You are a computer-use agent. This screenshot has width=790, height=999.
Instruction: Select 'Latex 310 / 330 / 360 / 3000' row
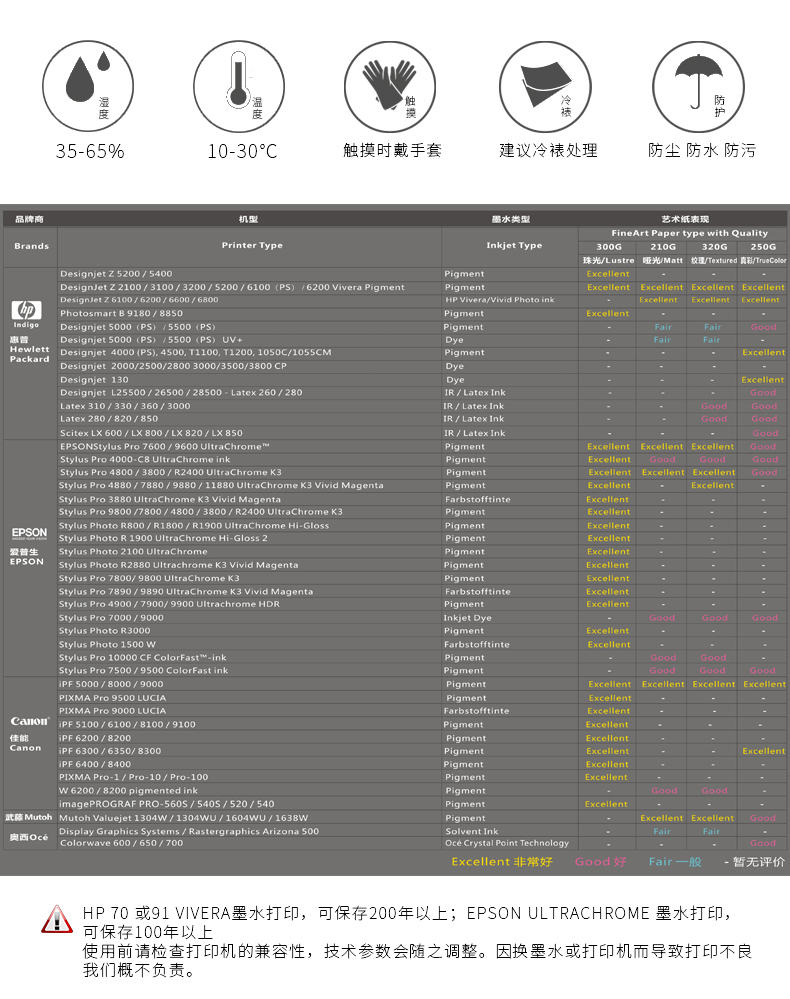pos(396,406)
